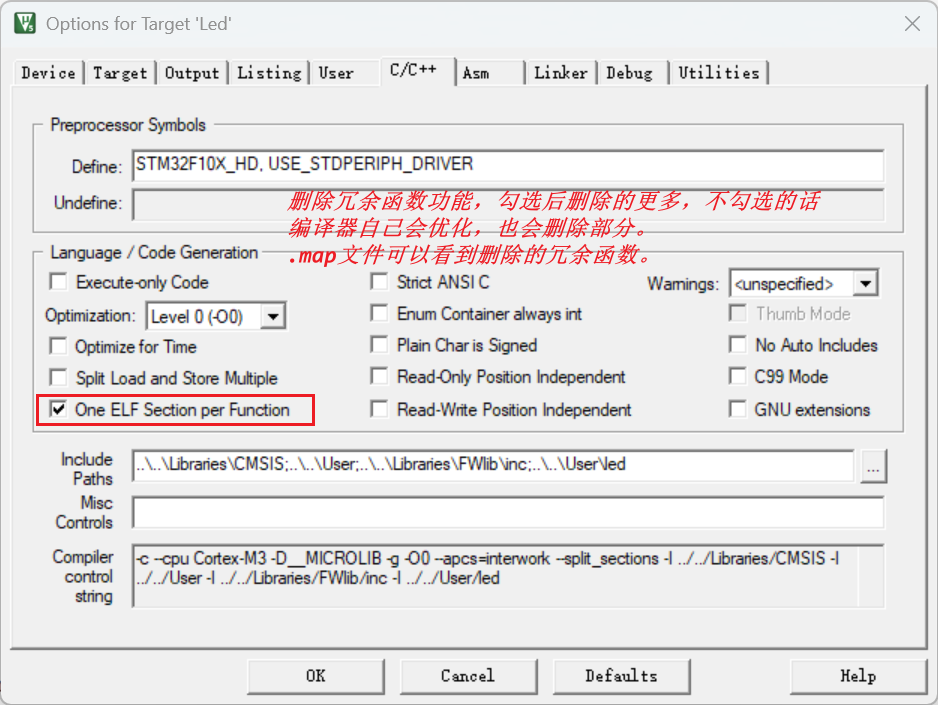Image resolution: width=938 pixels, height=705 pixels.
Task: Go to the Target tab
Action: pyautogui.click(x=120, y=73)
